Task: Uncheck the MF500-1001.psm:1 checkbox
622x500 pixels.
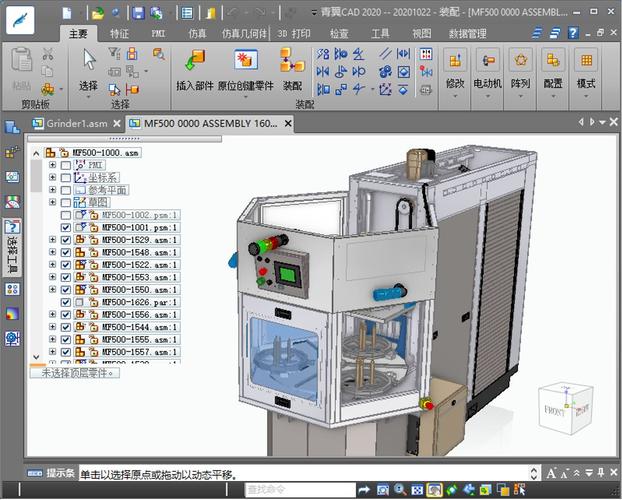Action: tap(66, 228)
